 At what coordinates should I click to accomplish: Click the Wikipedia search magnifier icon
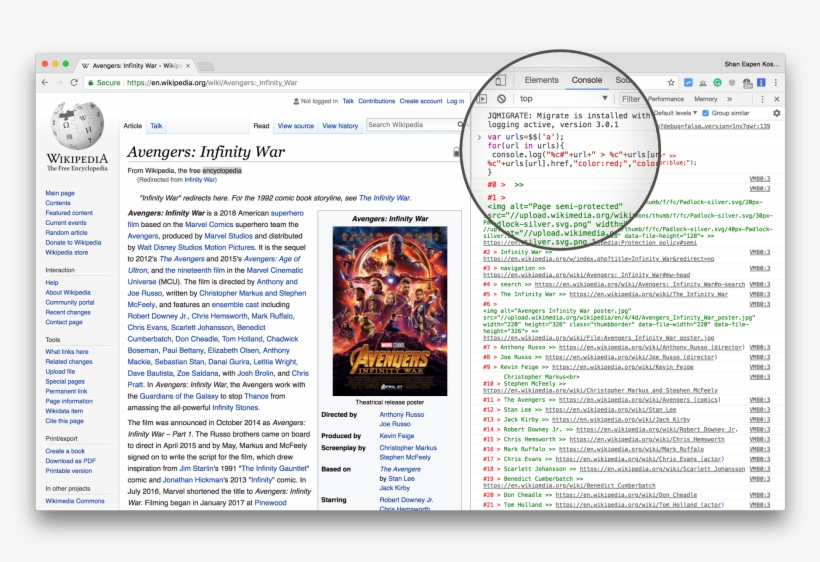click(460, 124)
